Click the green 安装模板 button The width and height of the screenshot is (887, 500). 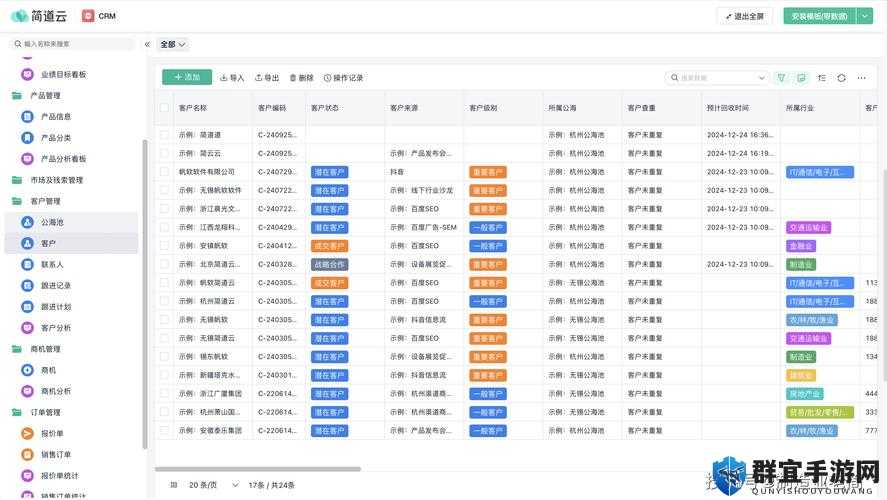820,16
